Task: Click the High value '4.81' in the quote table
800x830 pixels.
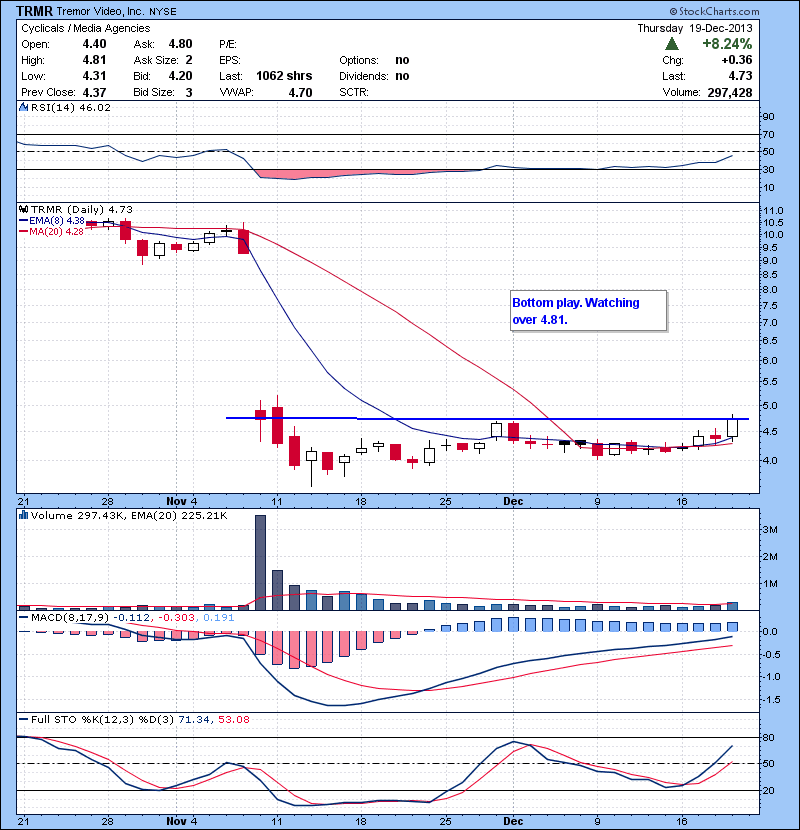Action: click(x=94, y=60)
